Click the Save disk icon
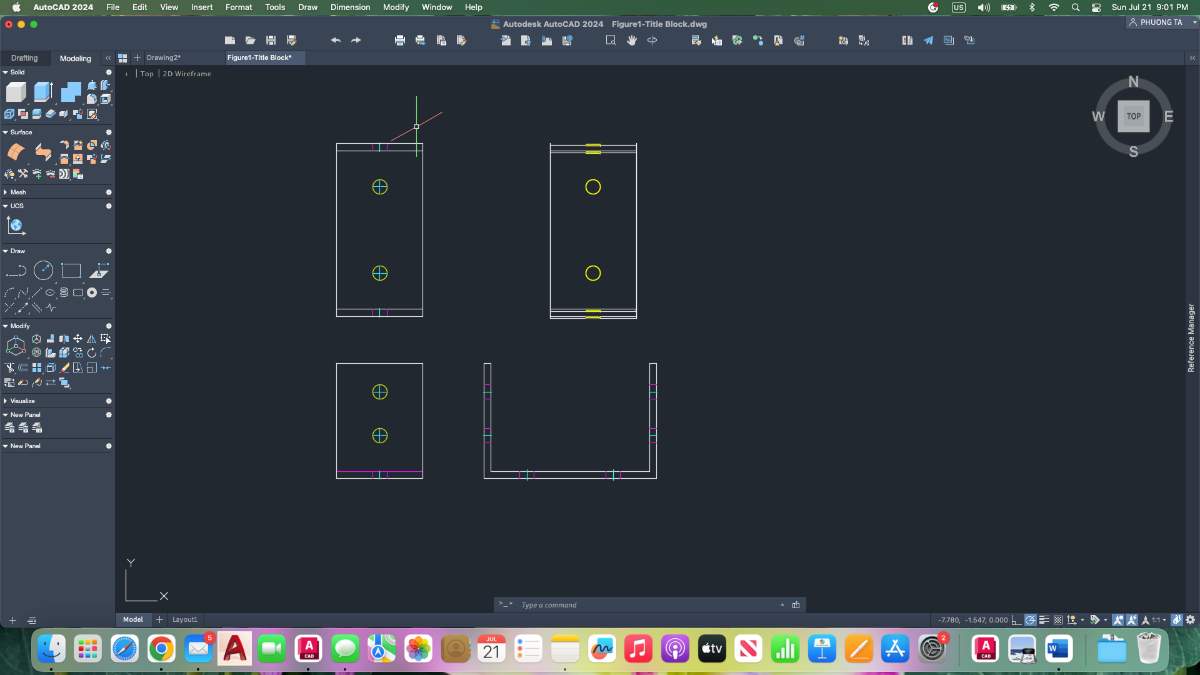 [270, 41]
